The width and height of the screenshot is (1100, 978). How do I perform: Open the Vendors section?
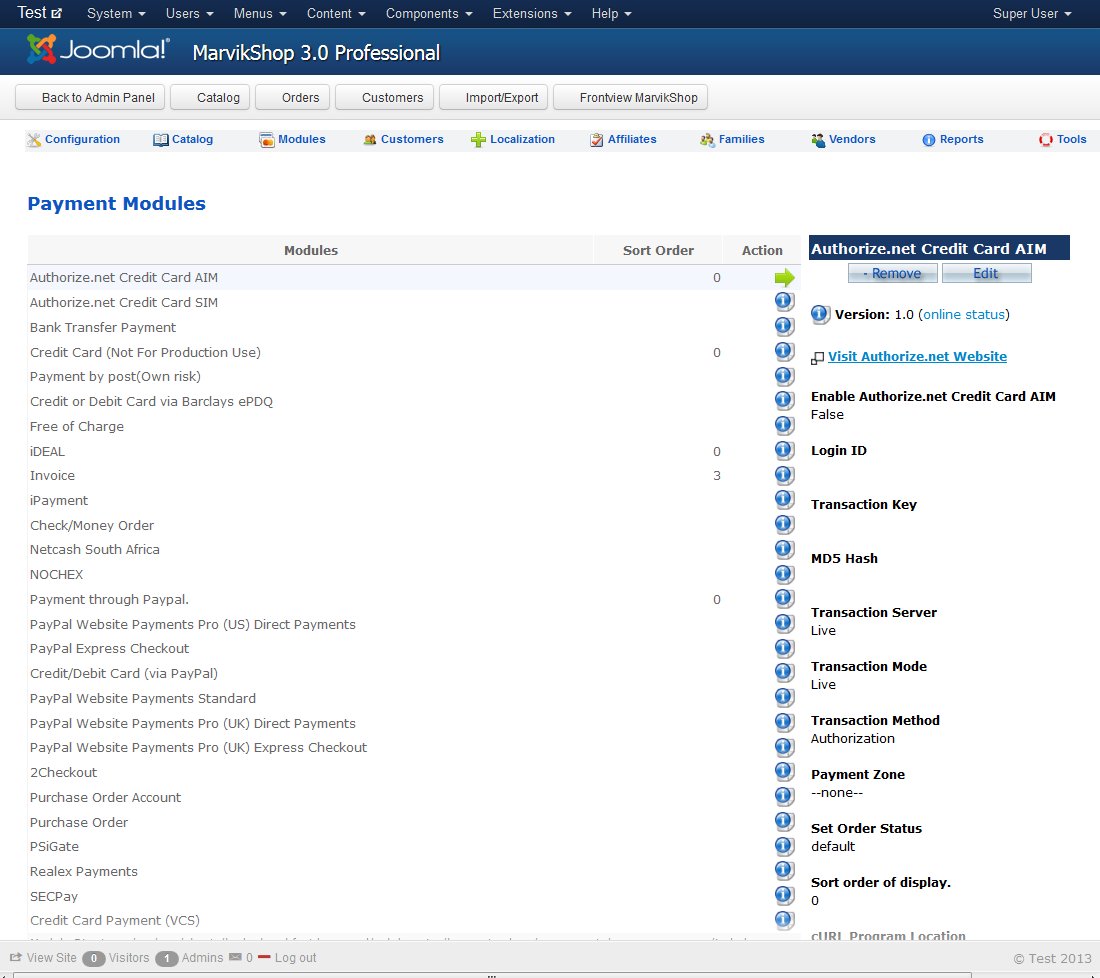(843, 139)
